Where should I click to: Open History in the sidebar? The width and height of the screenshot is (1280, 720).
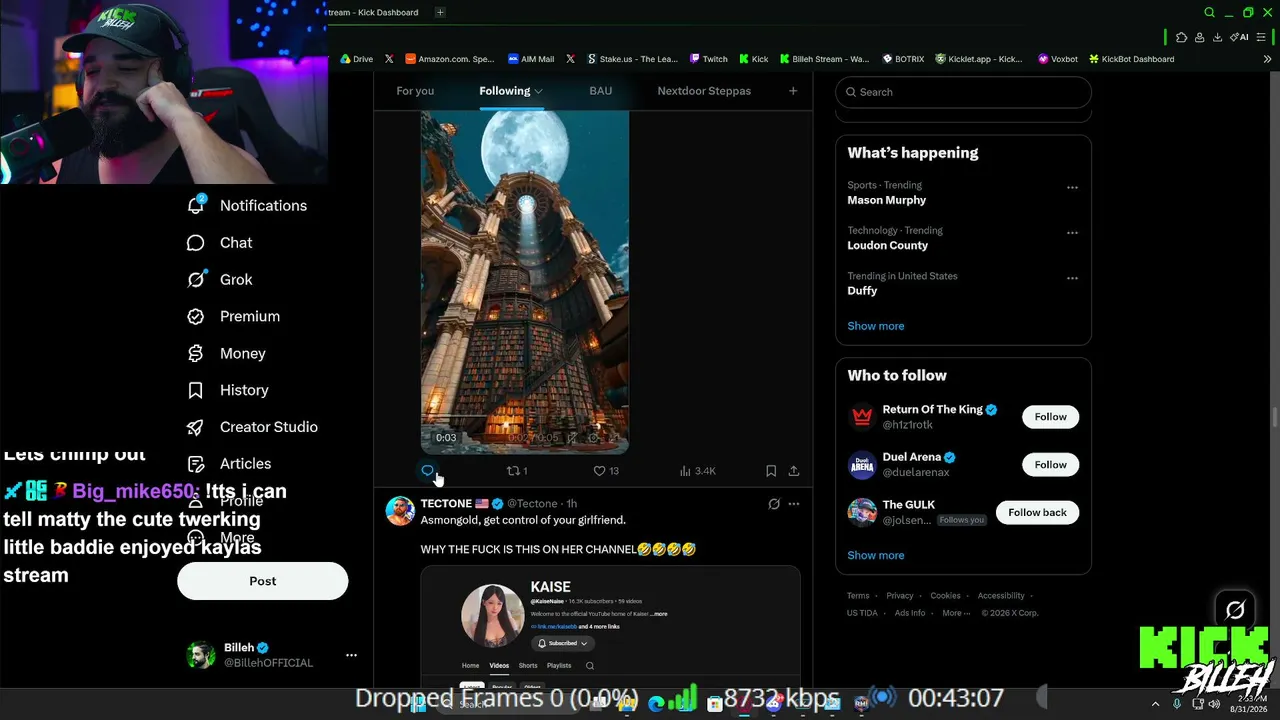pyautogui.click(x=228, y=390)
